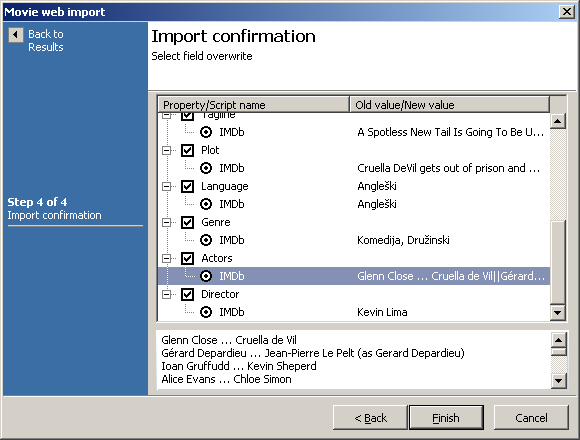Click the tree list scrollbar thumb
This screenshot has width=580, height=440.
point(558,263)
